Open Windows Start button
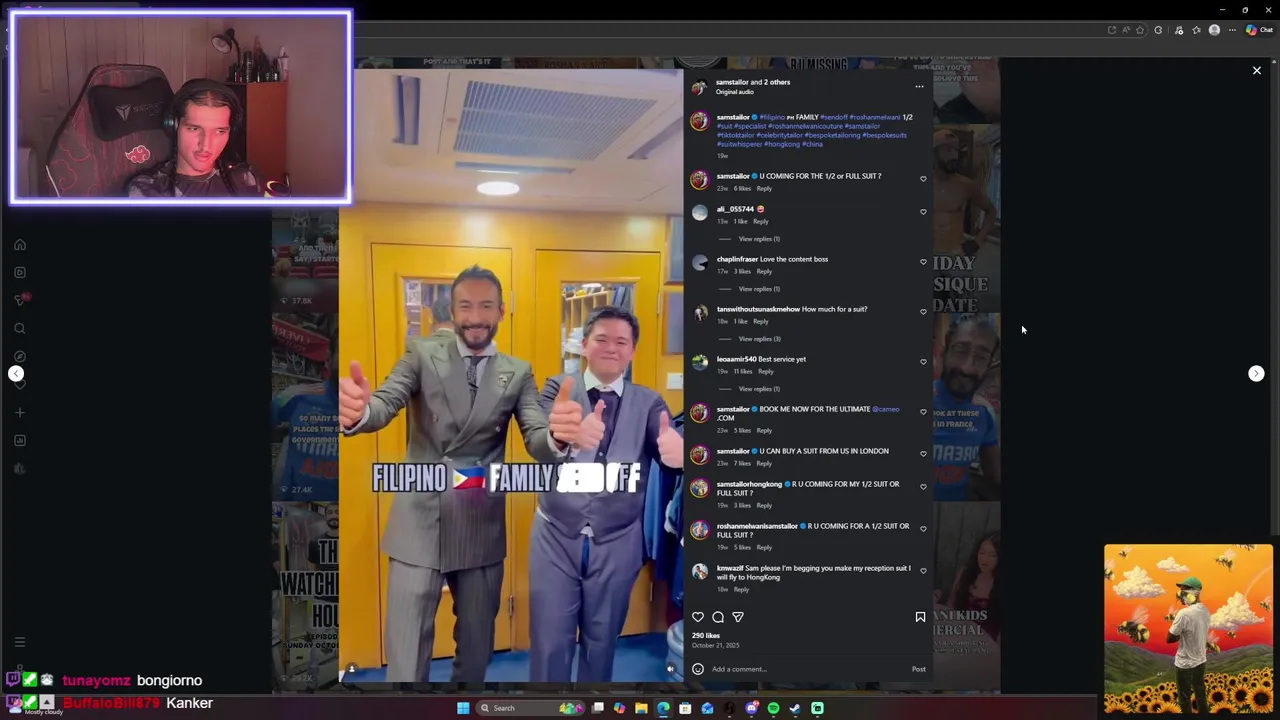Screen dimensions: 1280x720 click(x=463, y=708)
